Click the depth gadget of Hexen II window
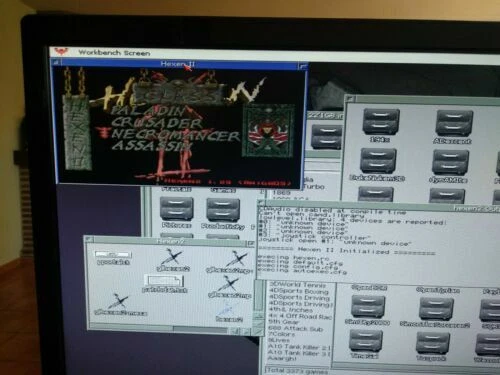The width and height of the screenshot is (500, 375). coord(303,67)
